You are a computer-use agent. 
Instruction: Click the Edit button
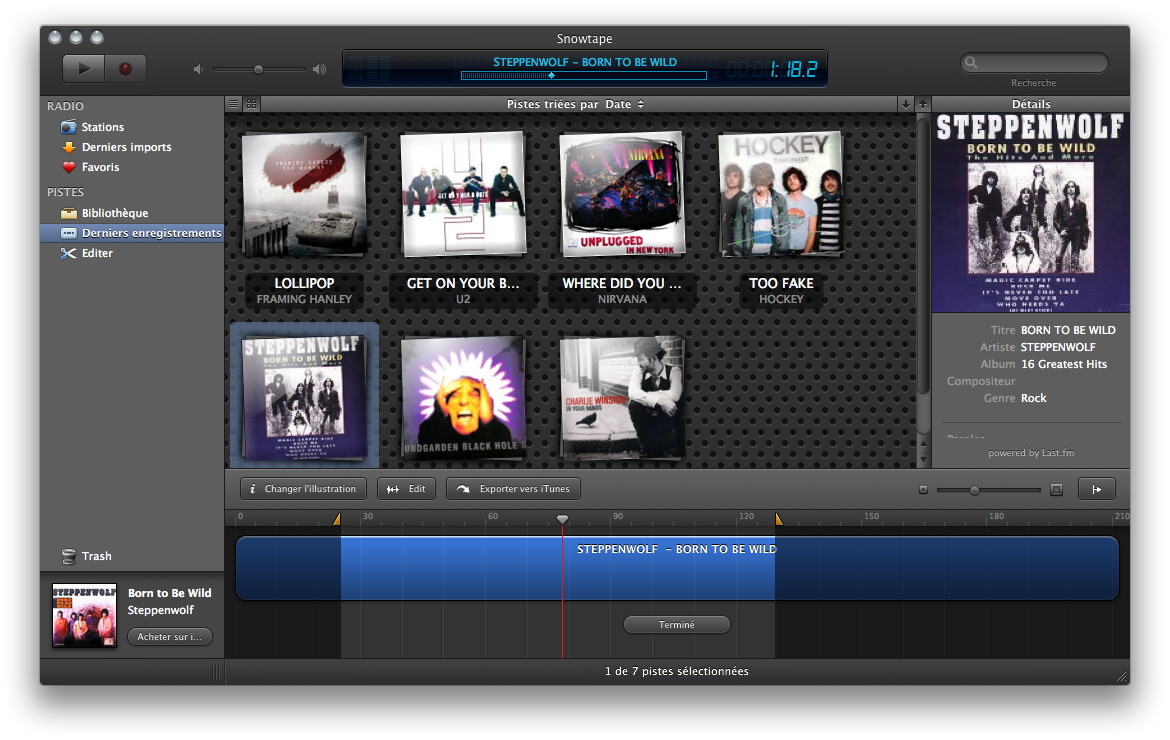407,489
